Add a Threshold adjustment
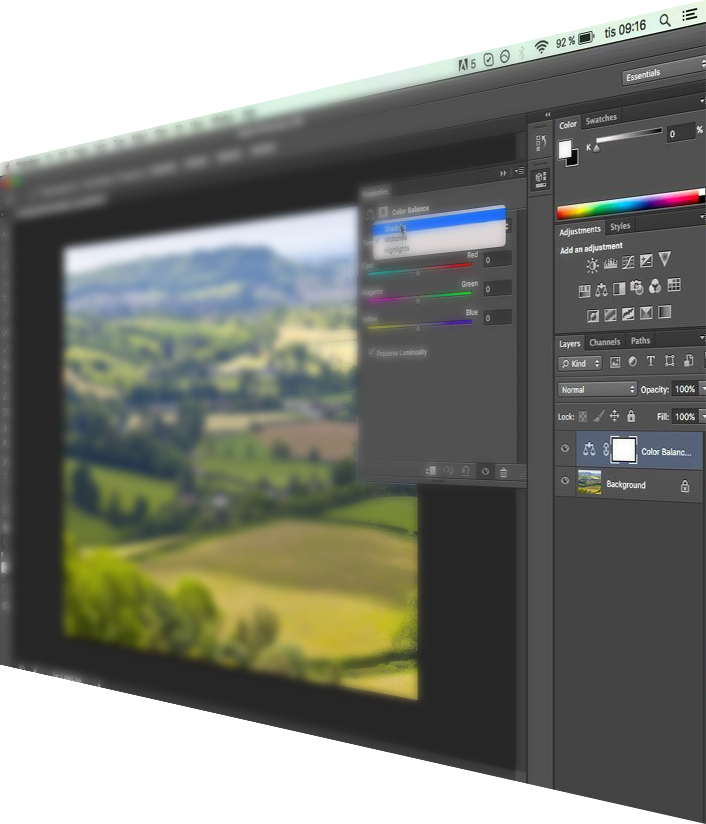706x824 pixels. [x=628, y=314]
